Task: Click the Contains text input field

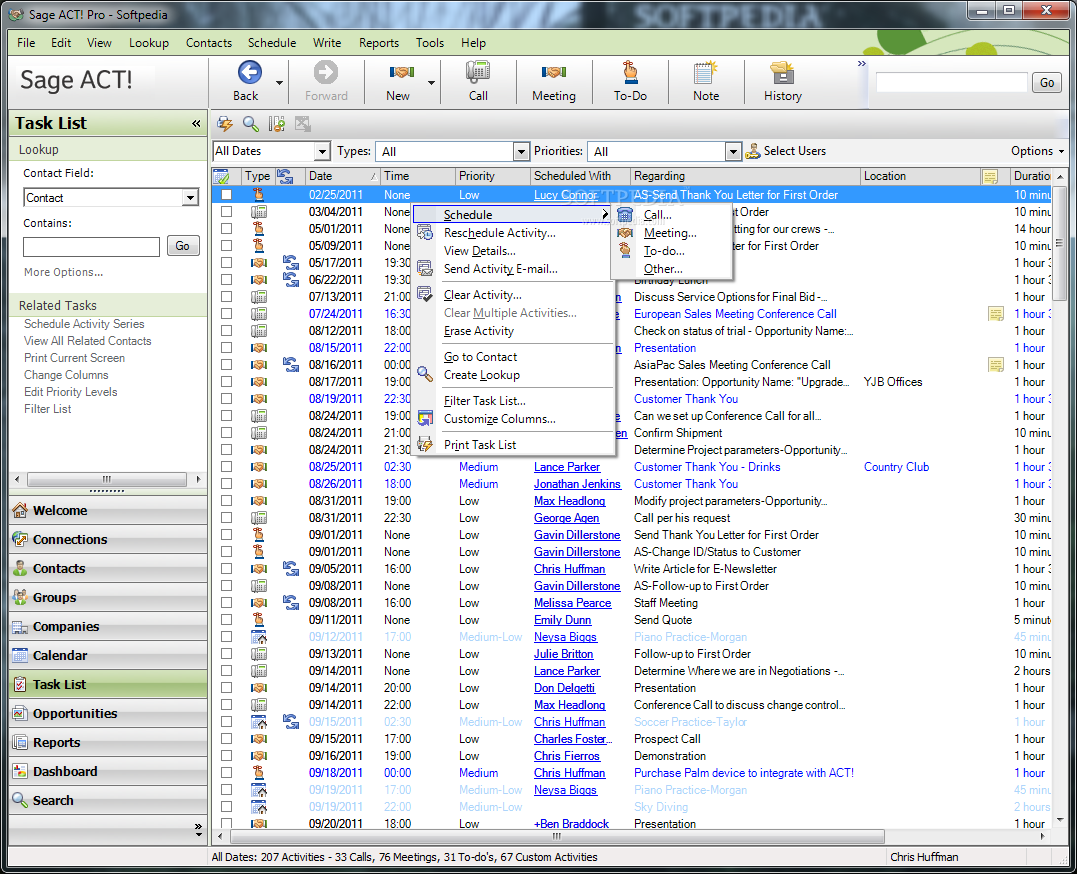Action: point(91,246)
